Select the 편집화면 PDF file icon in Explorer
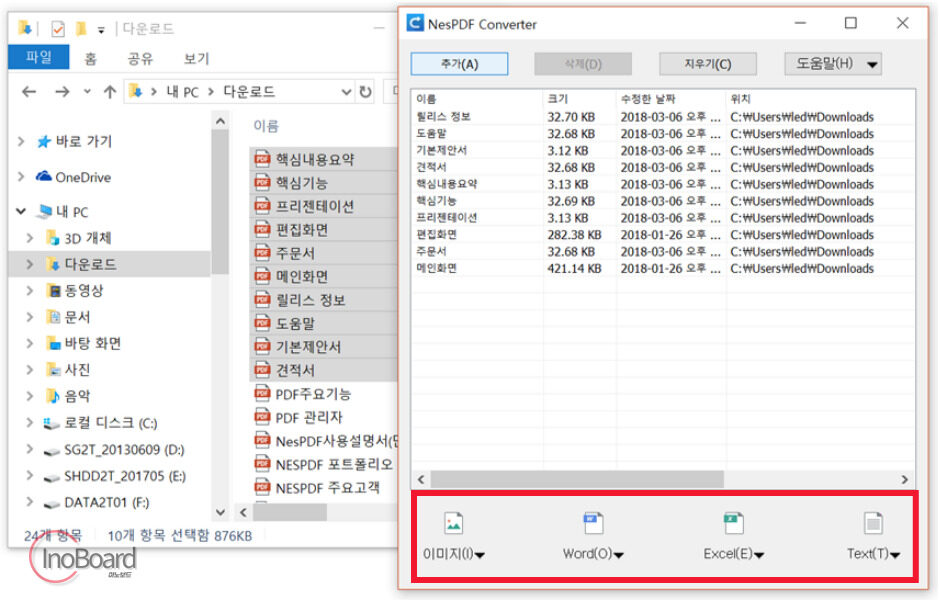This screenshot has height=600, width=940. click(262, 229)
